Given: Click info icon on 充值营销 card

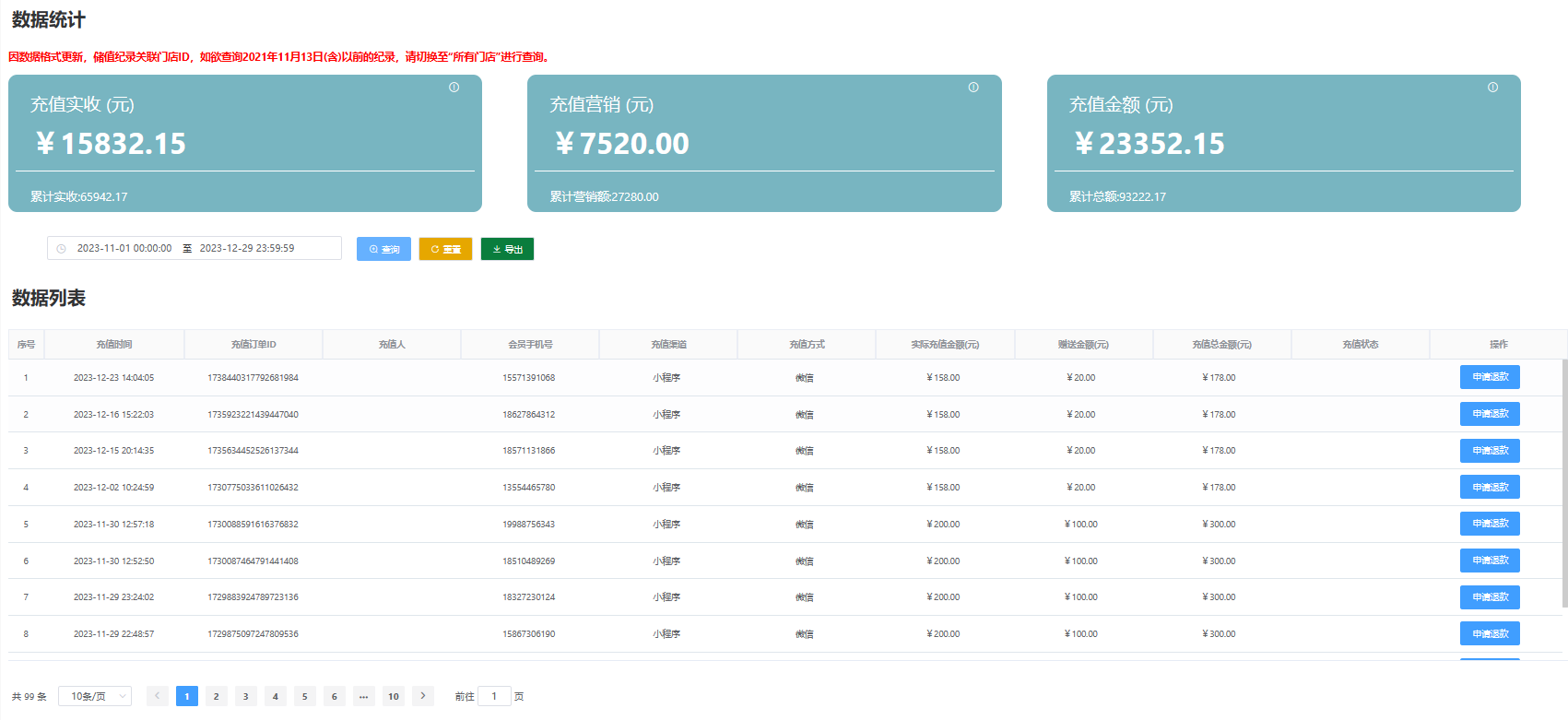Looking at the screenshot, I should coord(973,88).
